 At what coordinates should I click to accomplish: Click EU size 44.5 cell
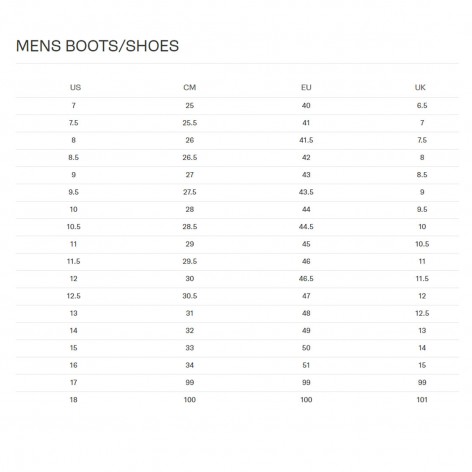point(306,227)
